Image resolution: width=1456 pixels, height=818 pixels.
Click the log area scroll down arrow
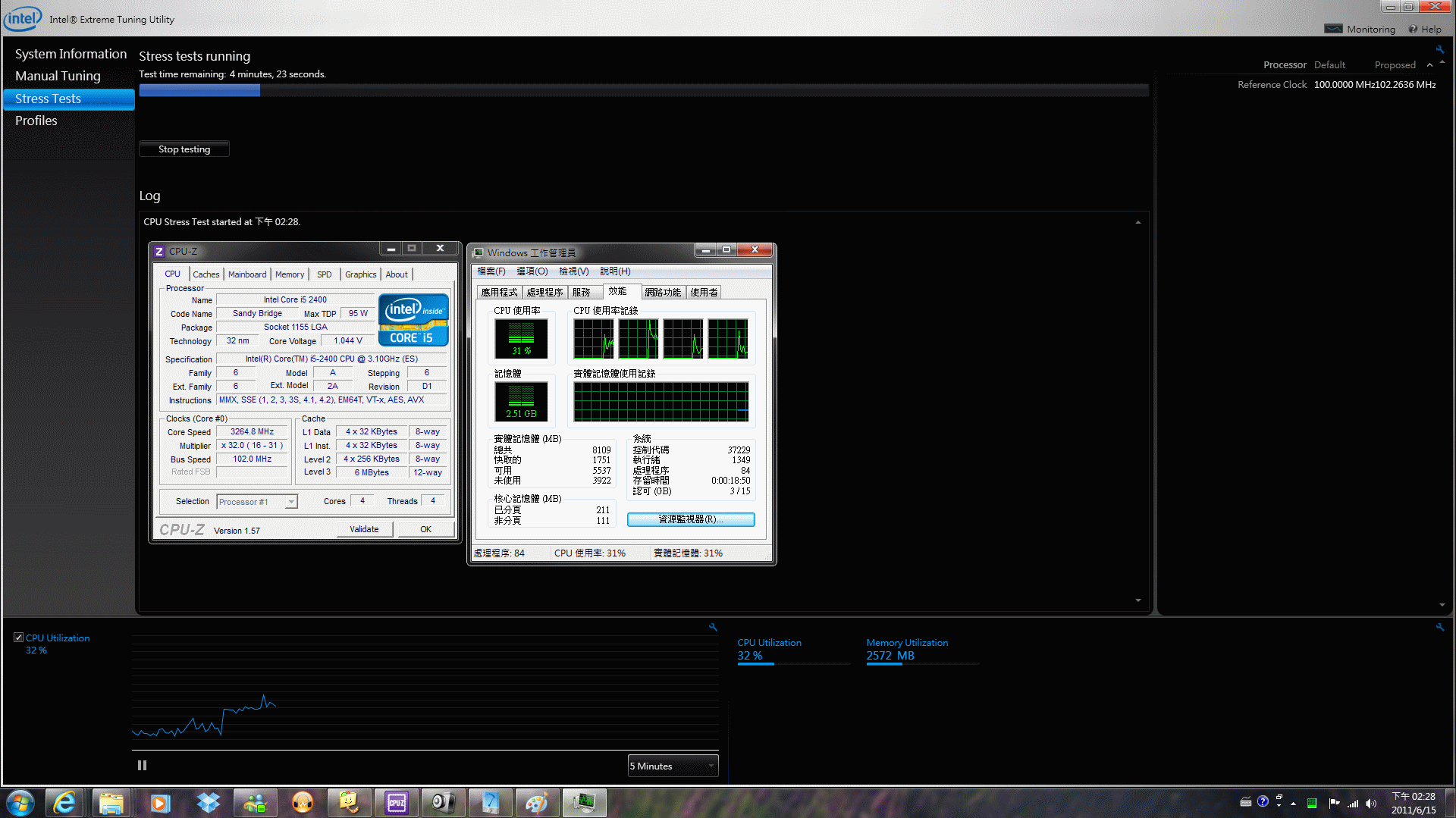(1138, 600)
